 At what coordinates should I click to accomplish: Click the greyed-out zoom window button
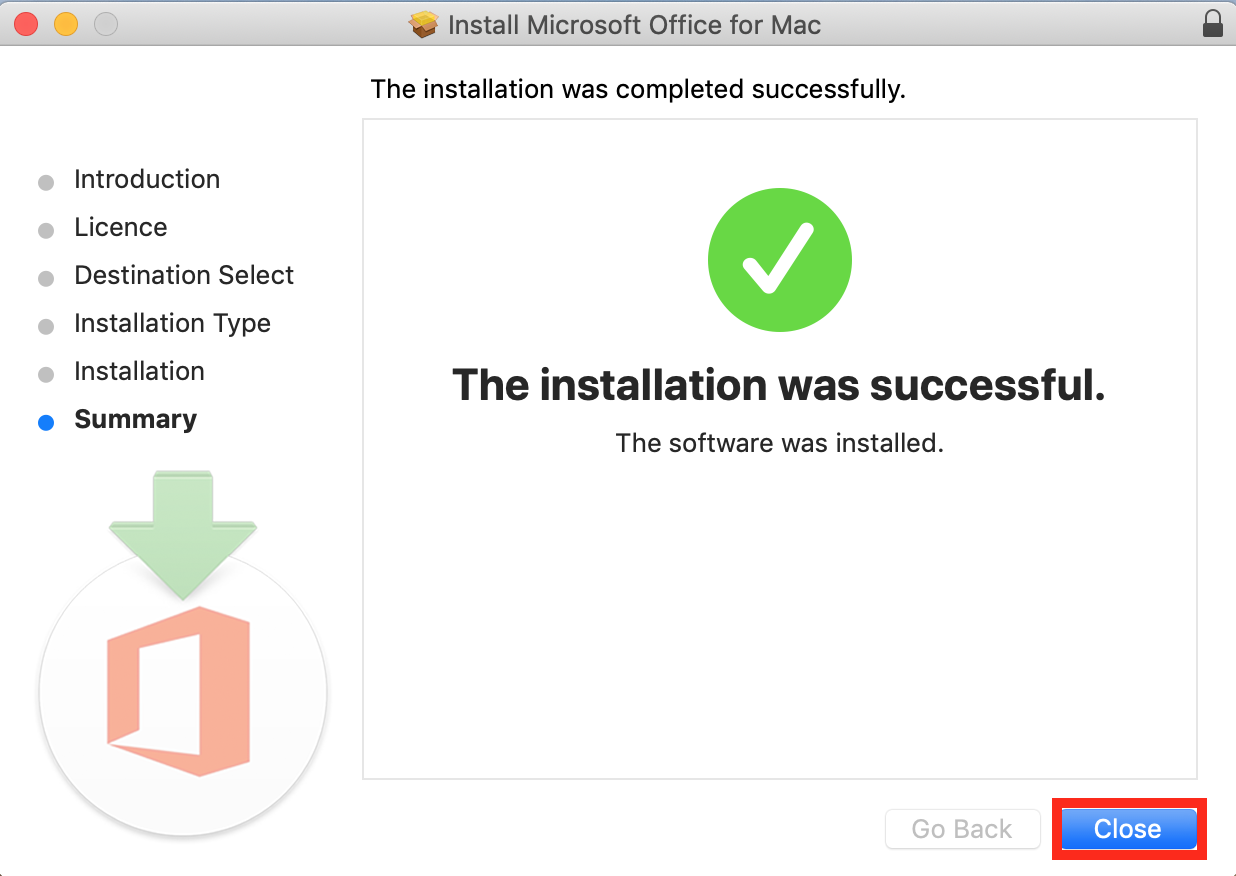[x=105, y=24]
